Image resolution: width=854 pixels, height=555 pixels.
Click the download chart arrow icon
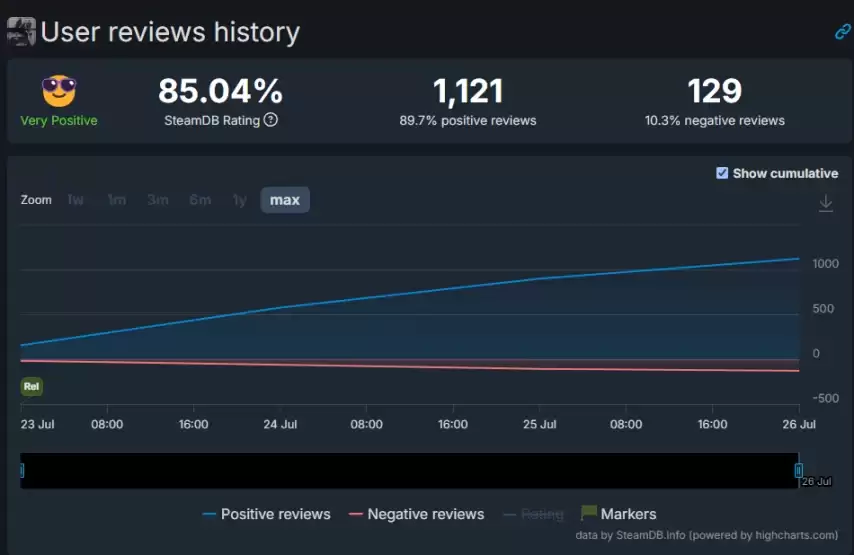tap(826, 203)
